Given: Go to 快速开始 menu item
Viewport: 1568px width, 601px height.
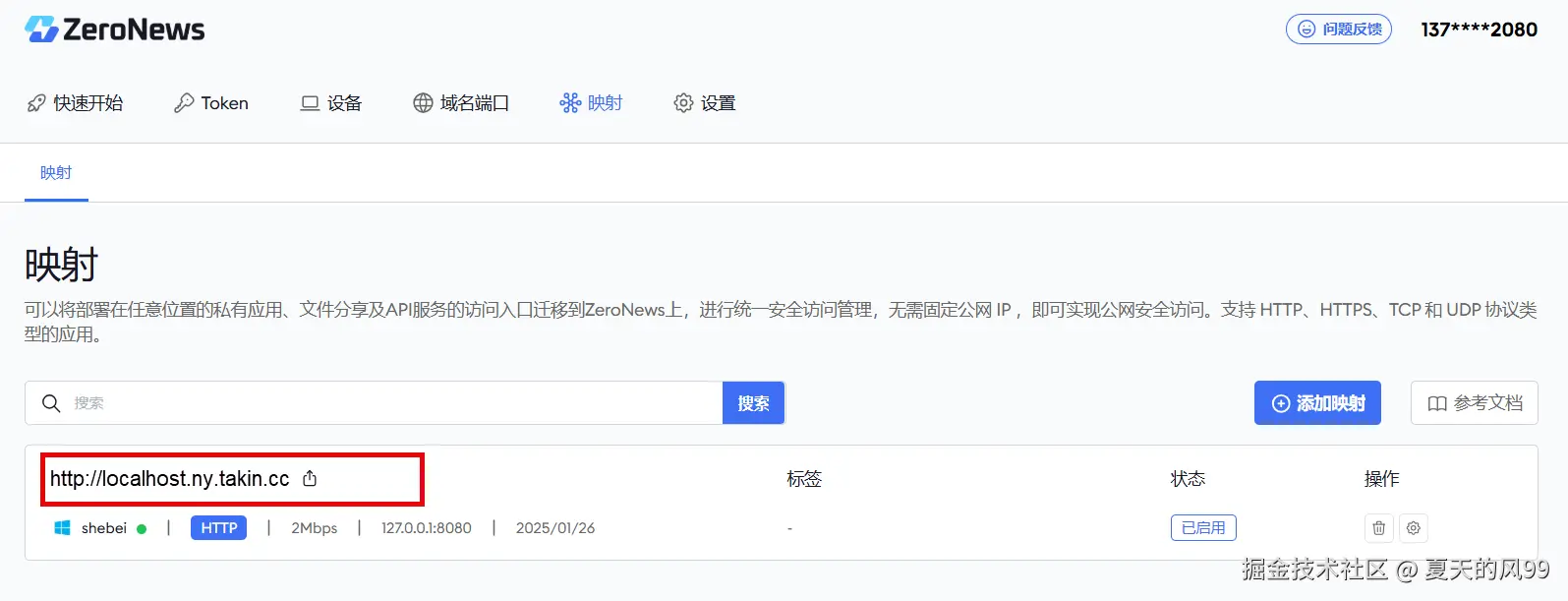Looking at the screenshot, I should (x=75, y=103).
